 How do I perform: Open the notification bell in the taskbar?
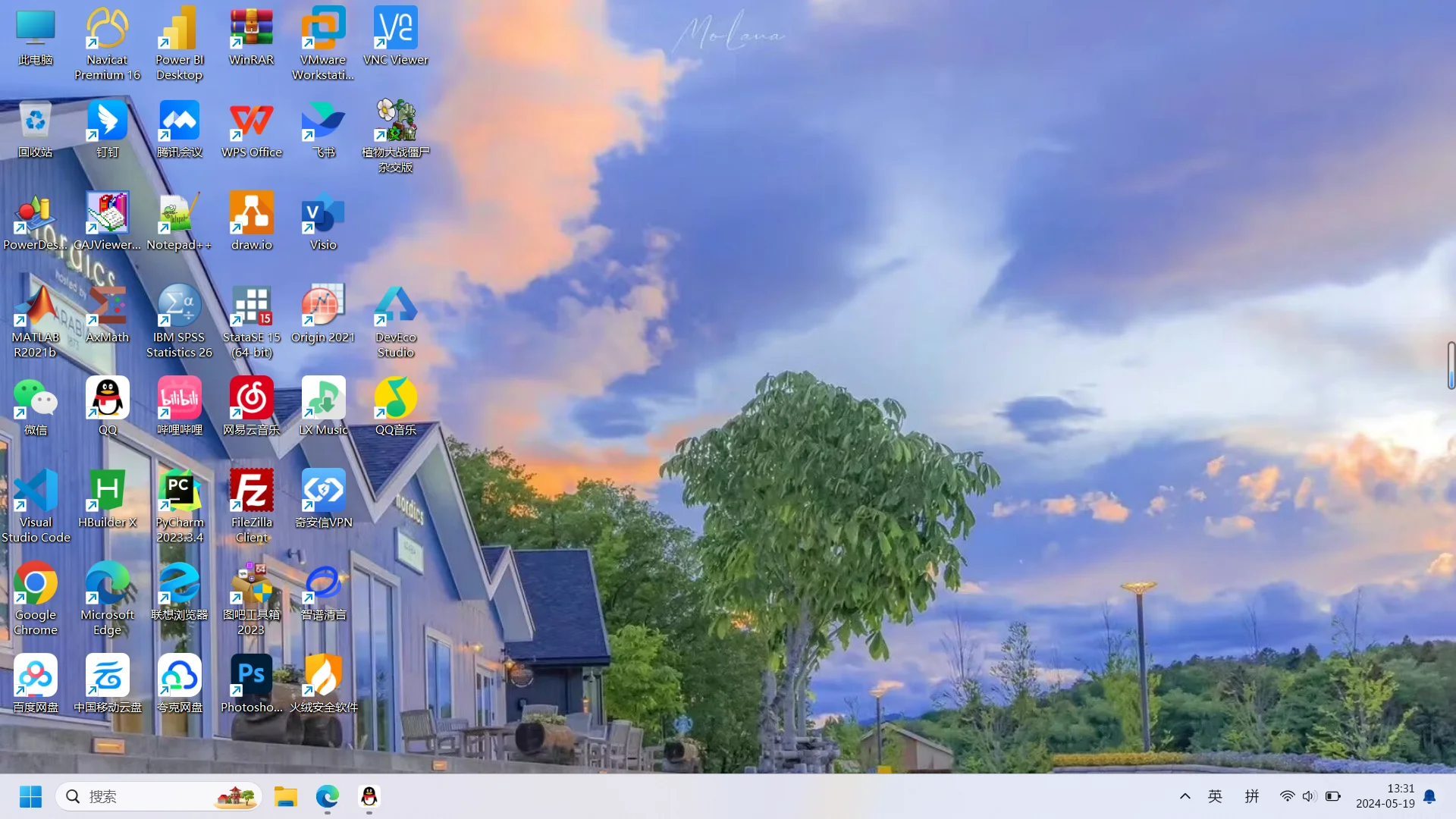click(x=1429, y=796)
